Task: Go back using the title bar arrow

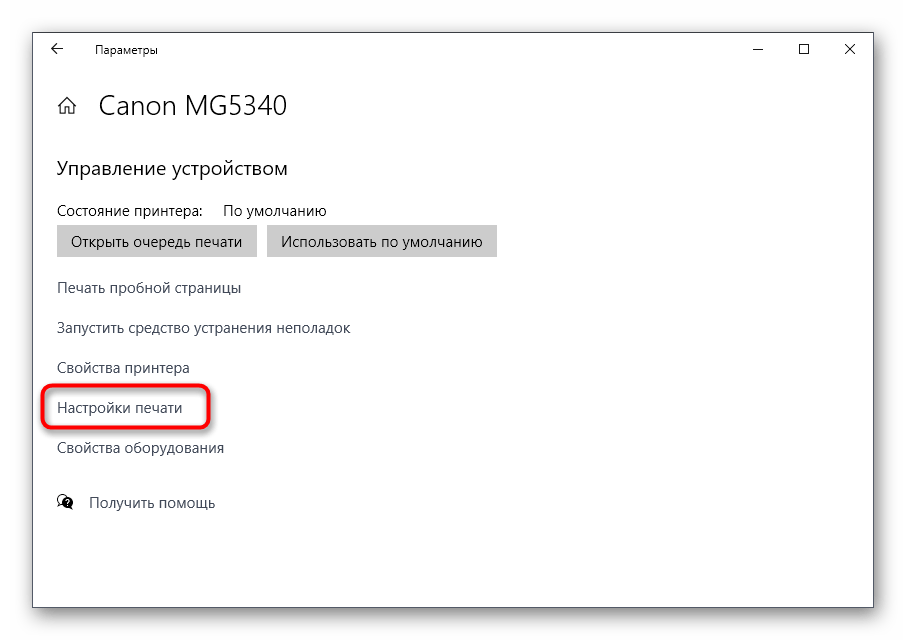Action: [x=57, y=49]
